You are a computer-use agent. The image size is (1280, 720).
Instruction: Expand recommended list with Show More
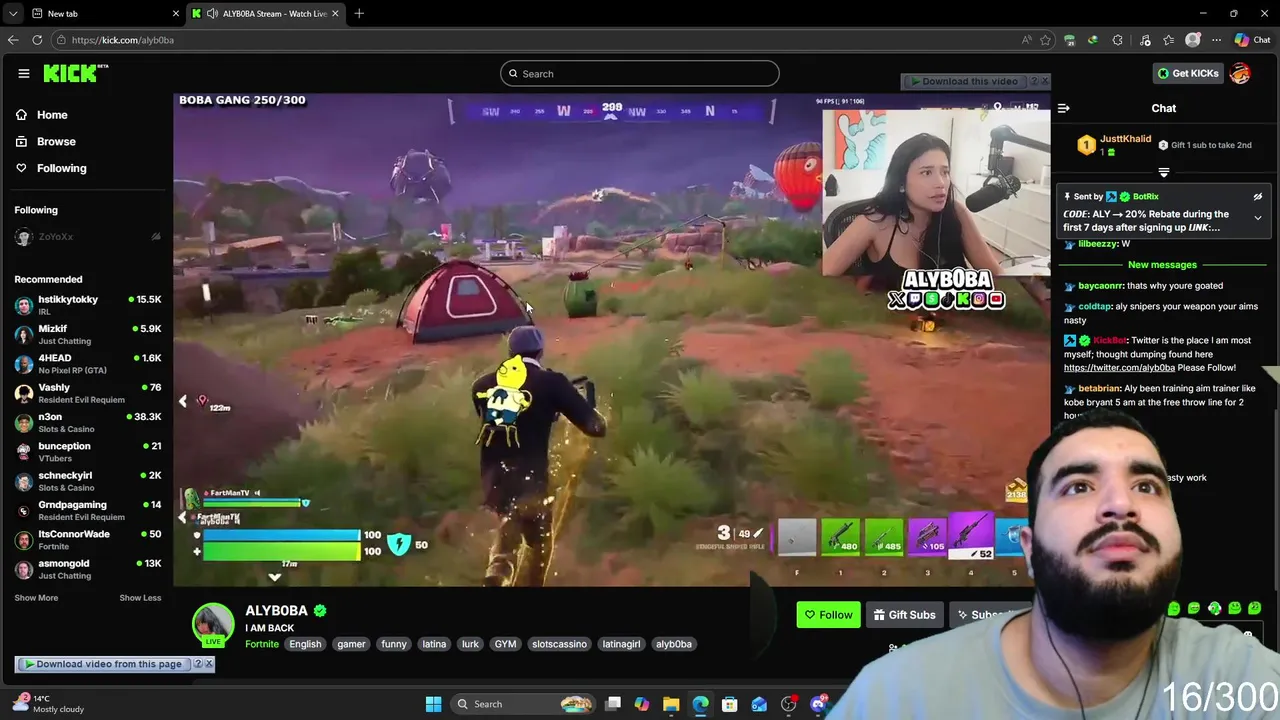click(x=36, y=598)
